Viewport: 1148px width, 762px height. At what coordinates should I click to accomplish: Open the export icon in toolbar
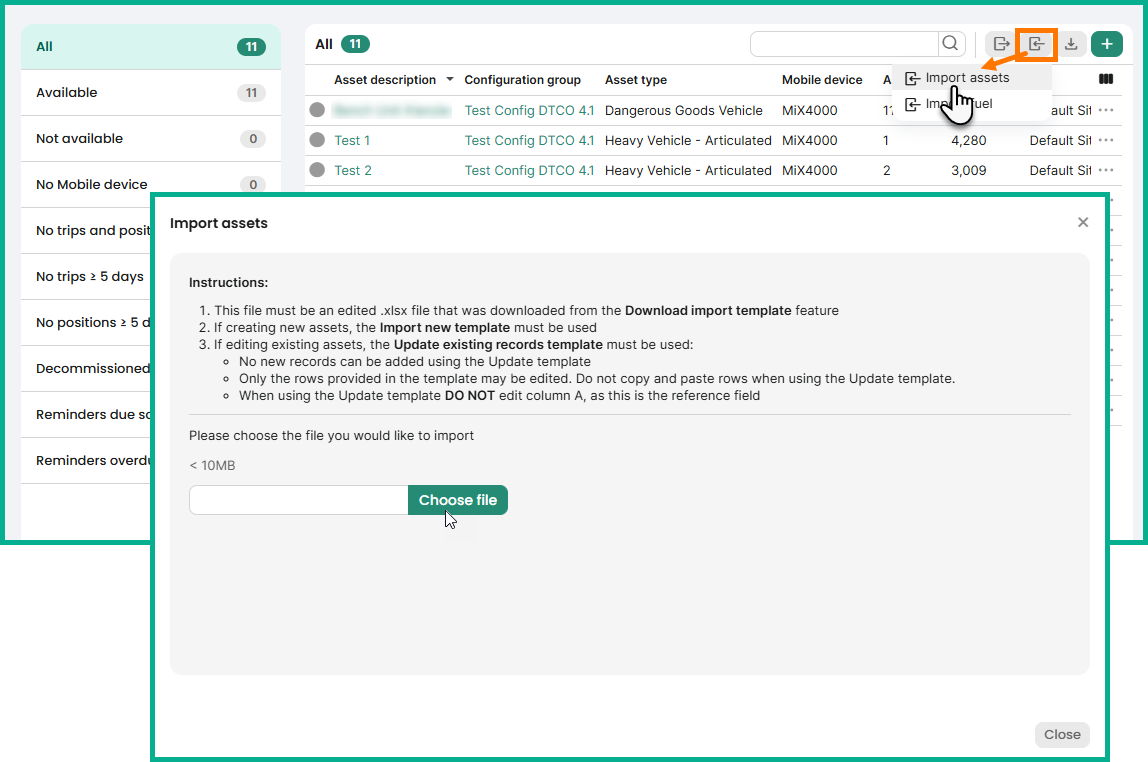click(x=1001, y=44)
